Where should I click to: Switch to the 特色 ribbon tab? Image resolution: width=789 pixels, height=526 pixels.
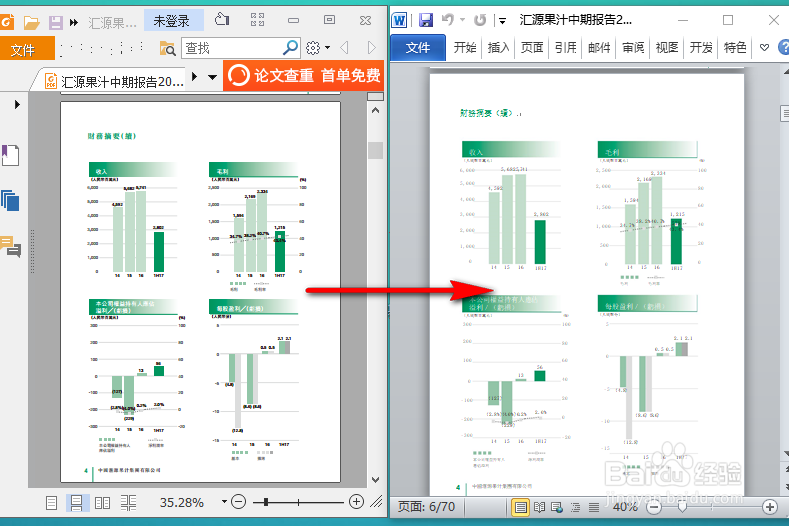click(x=735, y=48)
